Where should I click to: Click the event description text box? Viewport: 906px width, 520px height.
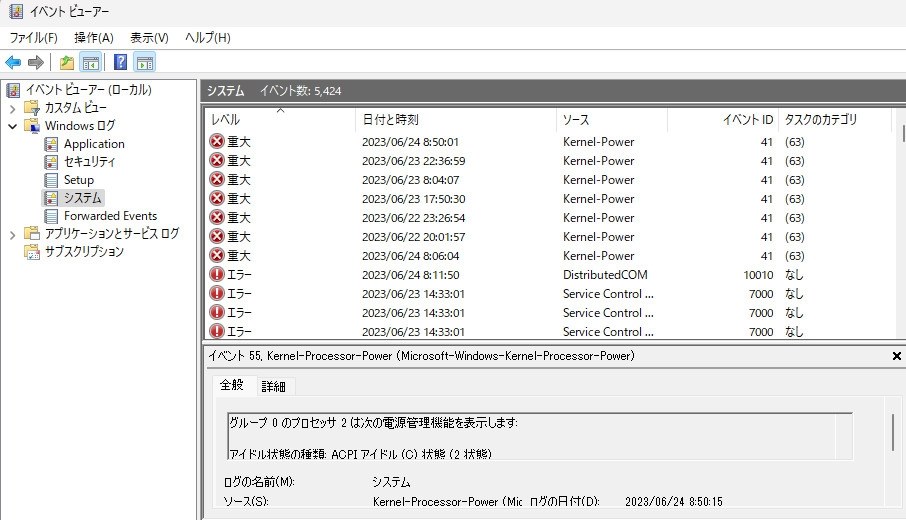tap(540, 436)
